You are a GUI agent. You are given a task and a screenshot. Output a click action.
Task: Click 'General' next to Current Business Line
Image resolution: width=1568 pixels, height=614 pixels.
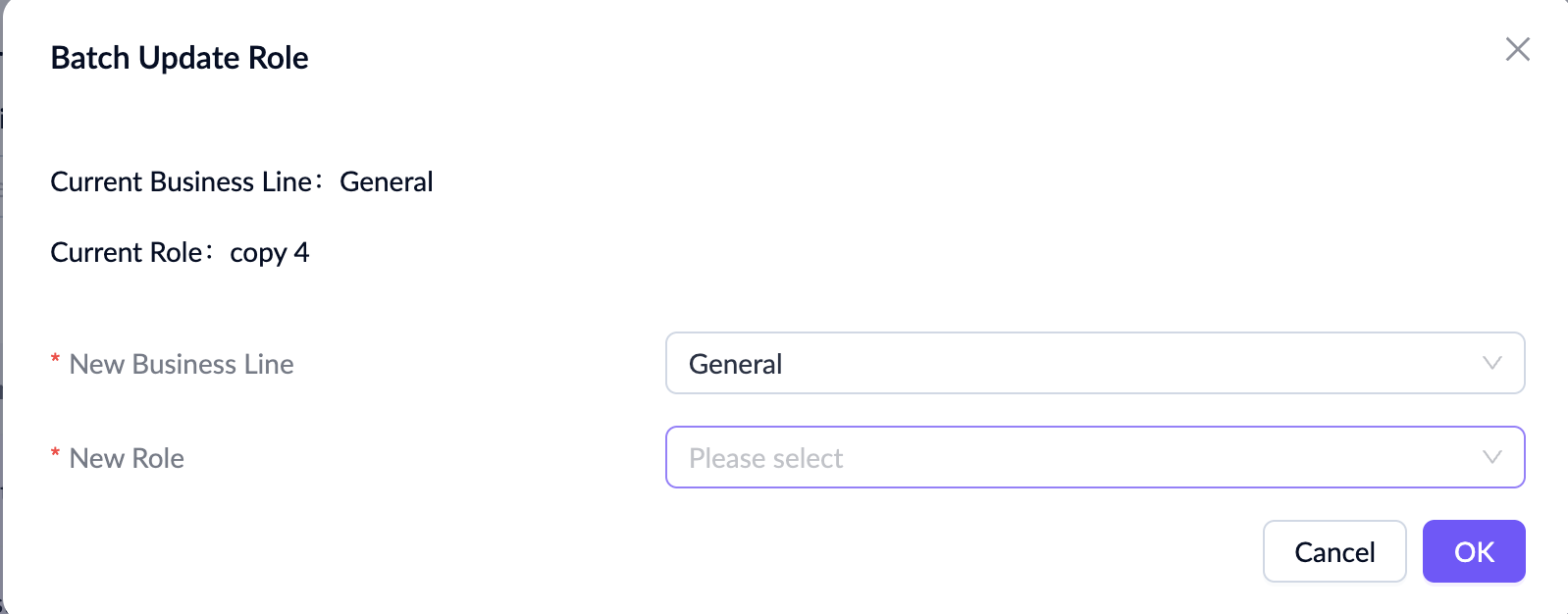click(386, 181)
